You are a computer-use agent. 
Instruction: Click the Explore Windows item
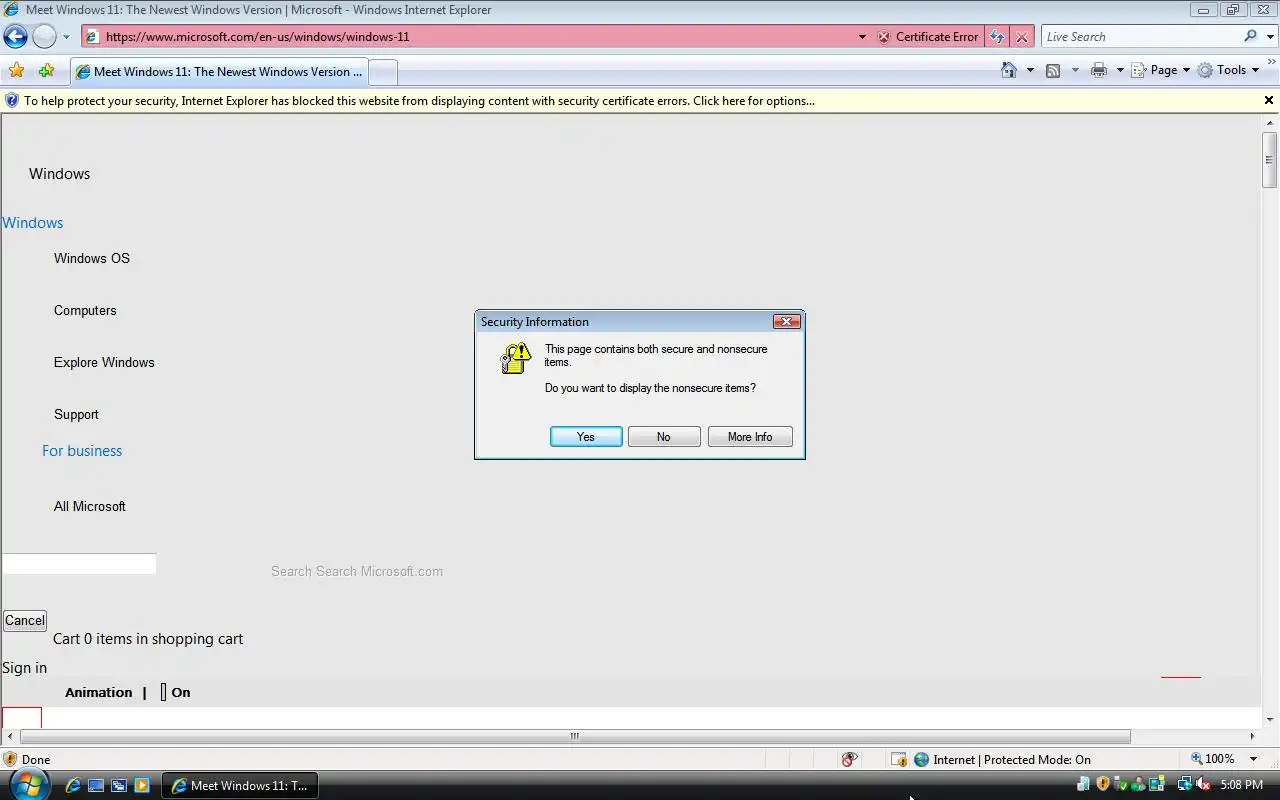pyautogui.click(x=104, y=362)
